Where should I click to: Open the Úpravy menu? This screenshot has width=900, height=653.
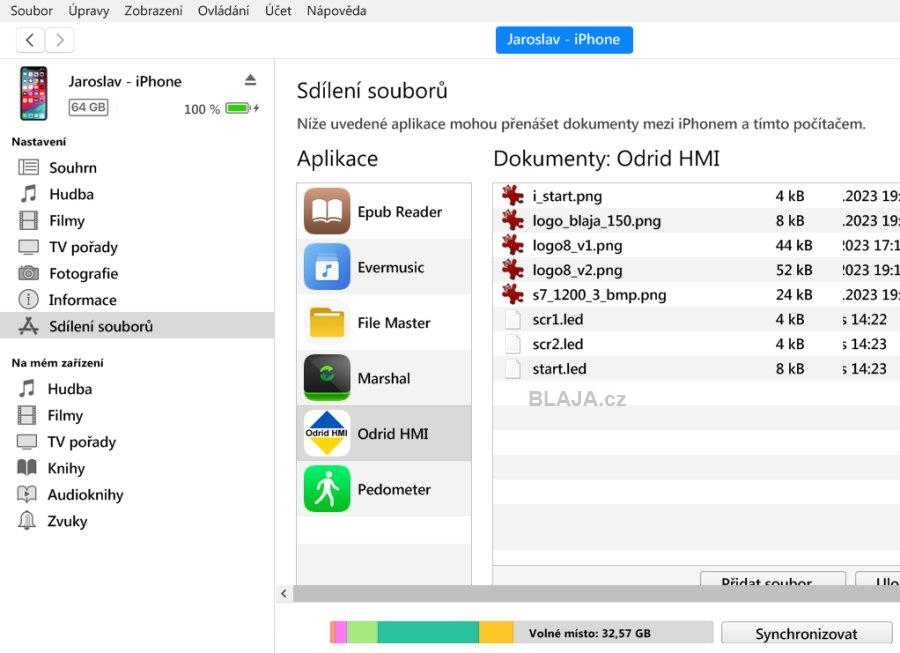tap(88, 10)
